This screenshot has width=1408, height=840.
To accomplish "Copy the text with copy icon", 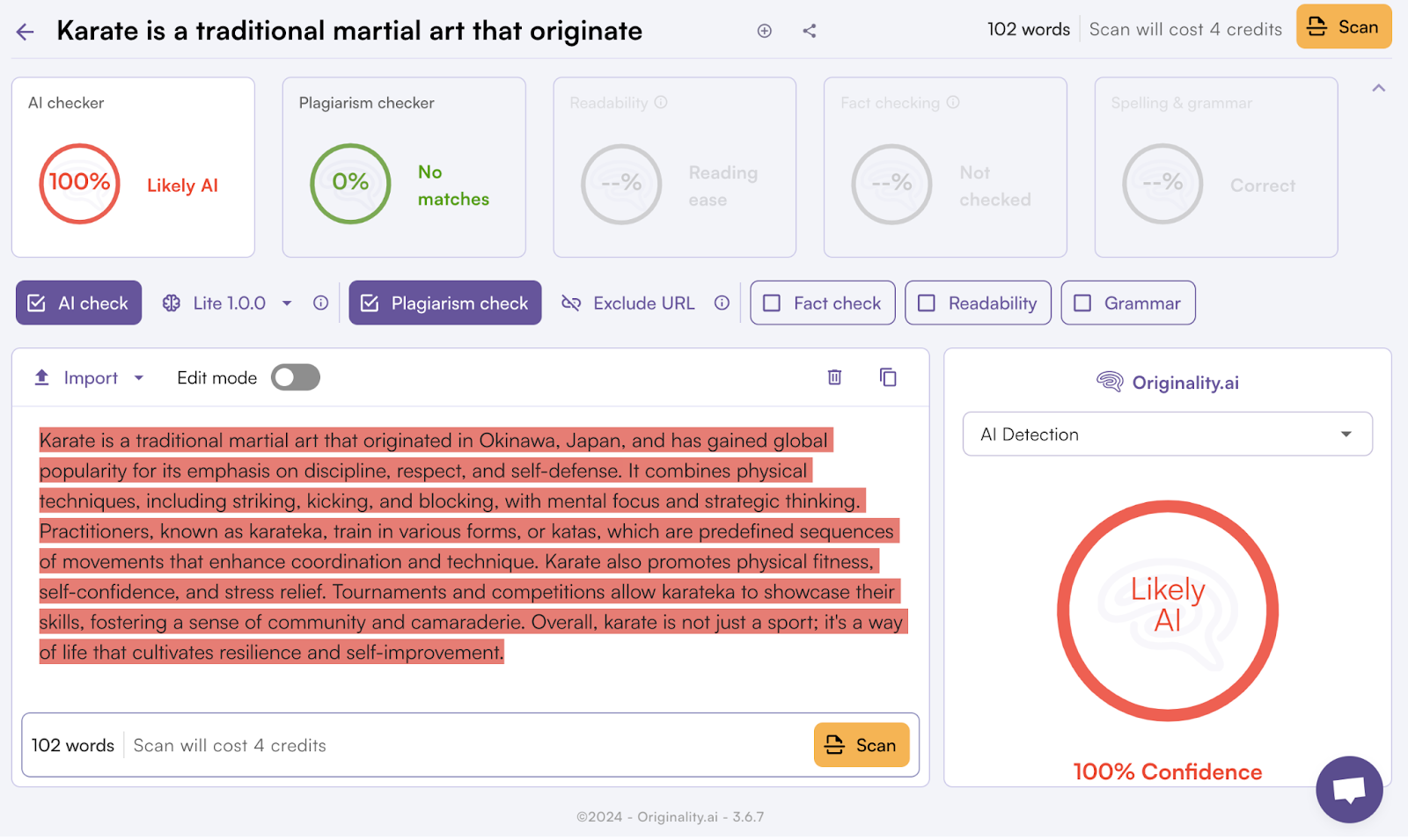I will (888, 377).
